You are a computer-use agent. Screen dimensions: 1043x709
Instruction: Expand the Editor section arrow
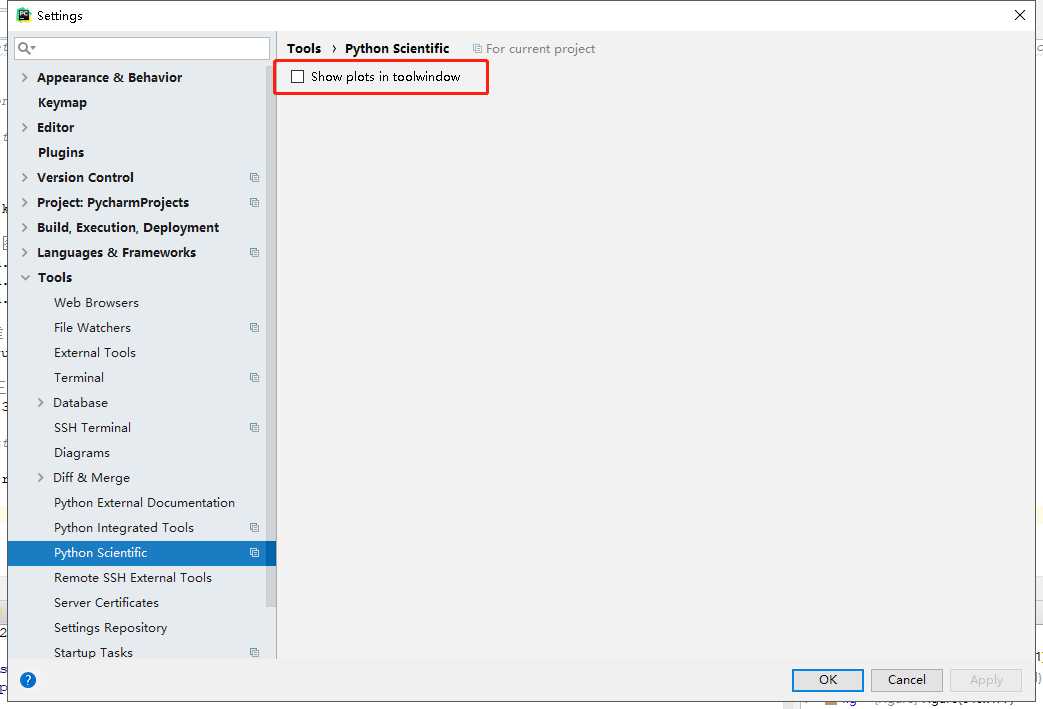(25, 127)
